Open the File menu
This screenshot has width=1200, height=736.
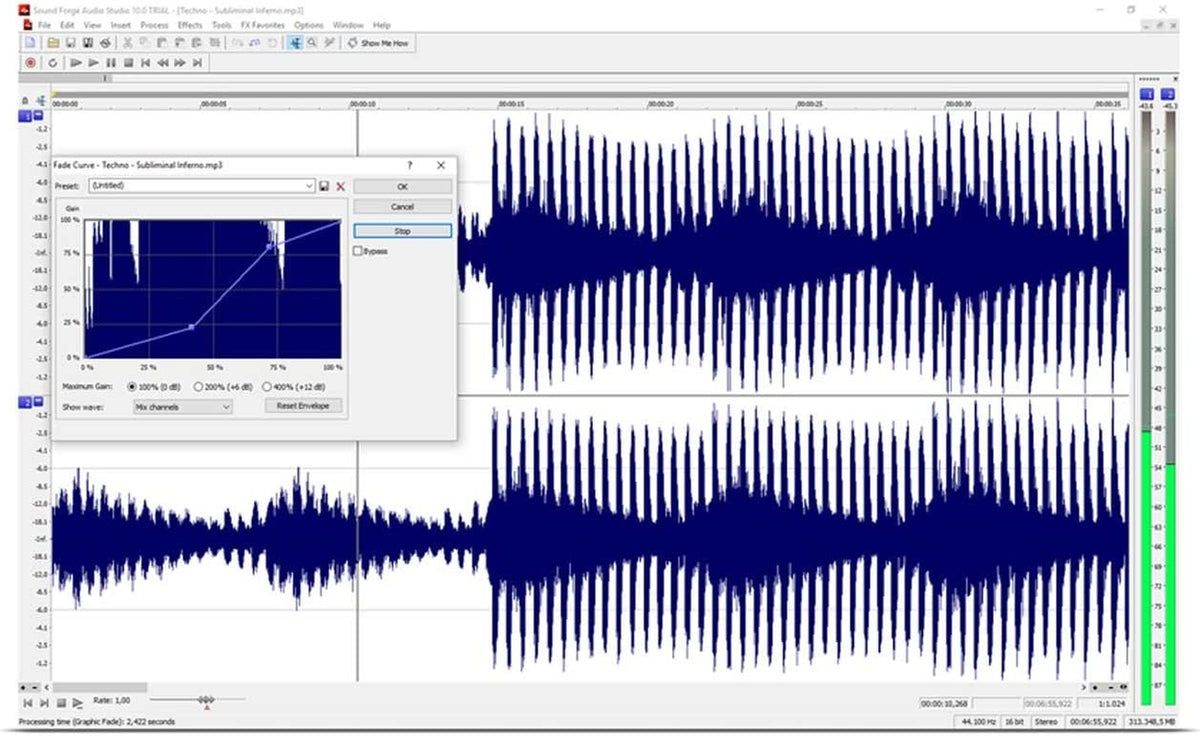pyautogui.click(x=44, y=24)
